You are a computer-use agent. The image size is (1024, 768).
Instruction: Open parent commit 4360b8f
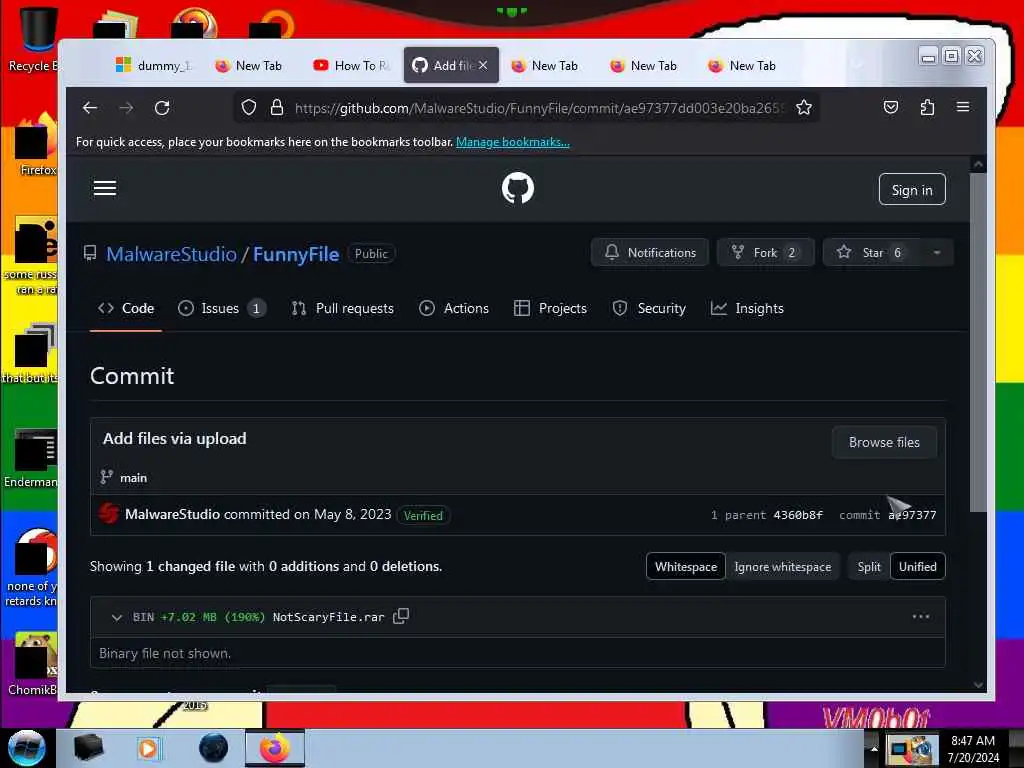[798, 515]
